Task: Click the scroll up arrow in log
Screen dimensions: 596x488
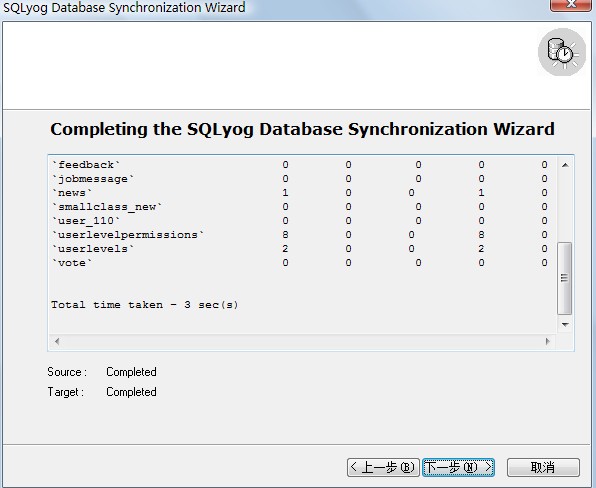Action: 565,165
